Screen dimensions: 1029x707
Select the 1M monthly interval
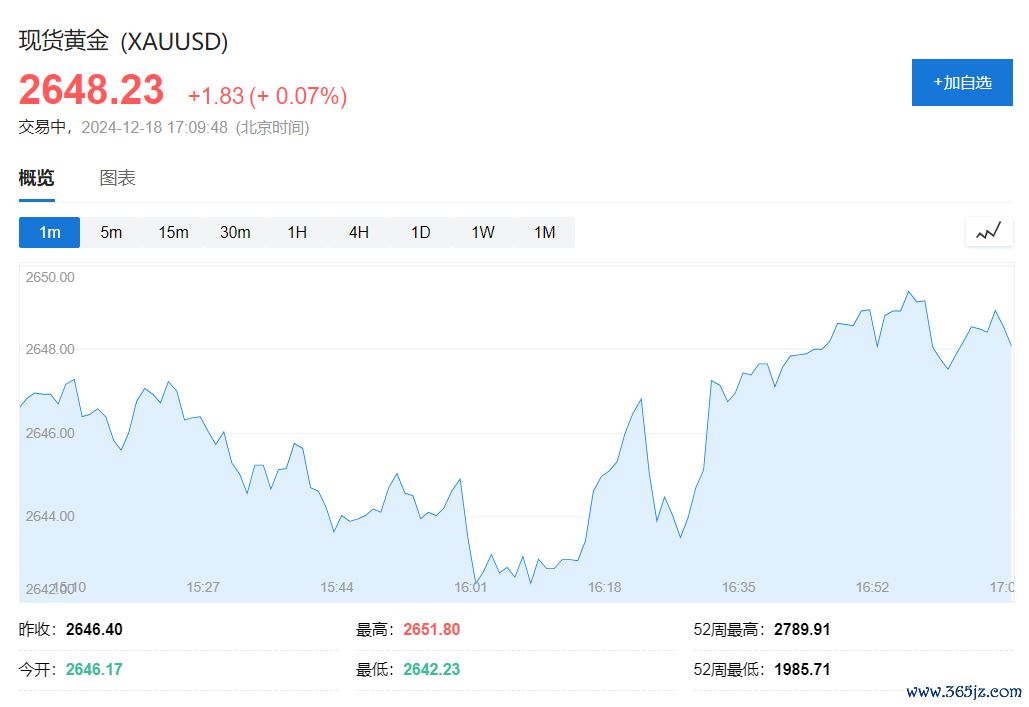pyautogui.click(x=544, y=232)
